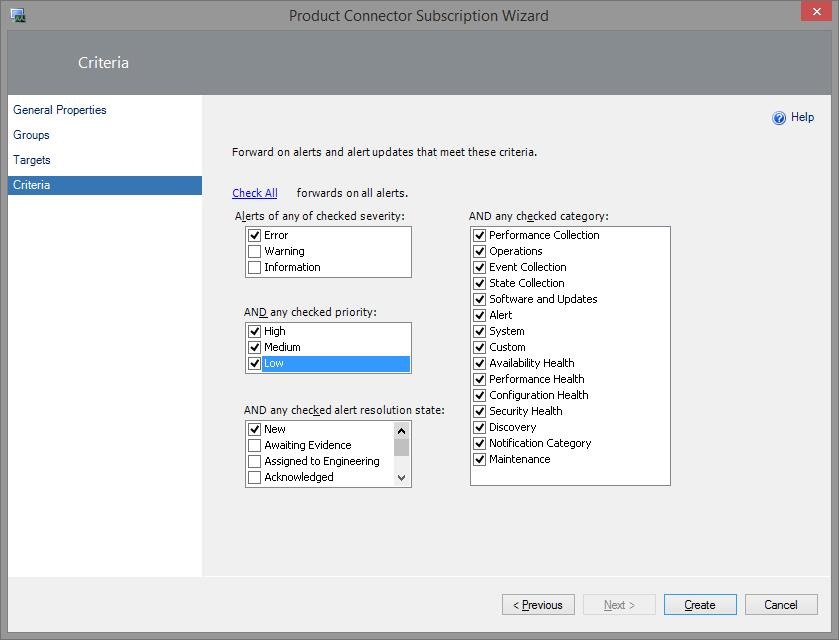Viewport: 839px width, 640px height.
Task: Click the blue Help question mark icon
Action: click(779, 118)
